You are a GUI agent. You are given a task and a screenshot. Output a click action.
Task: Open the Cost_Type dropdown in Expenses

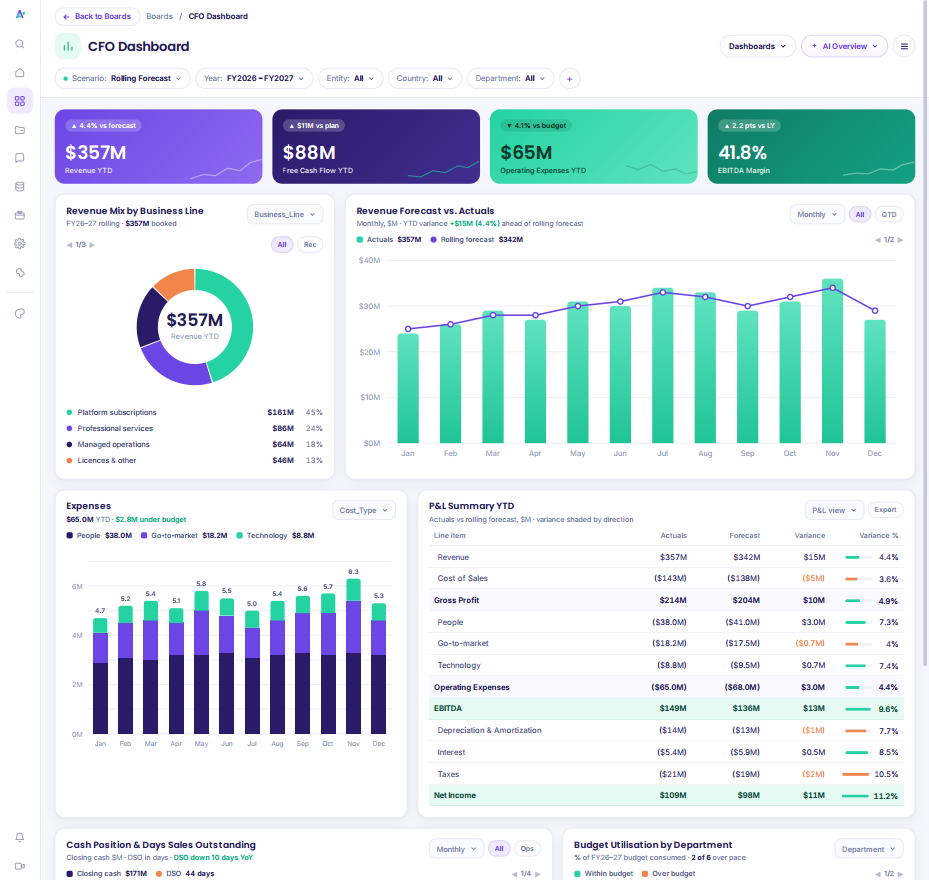tap(364, 510)
